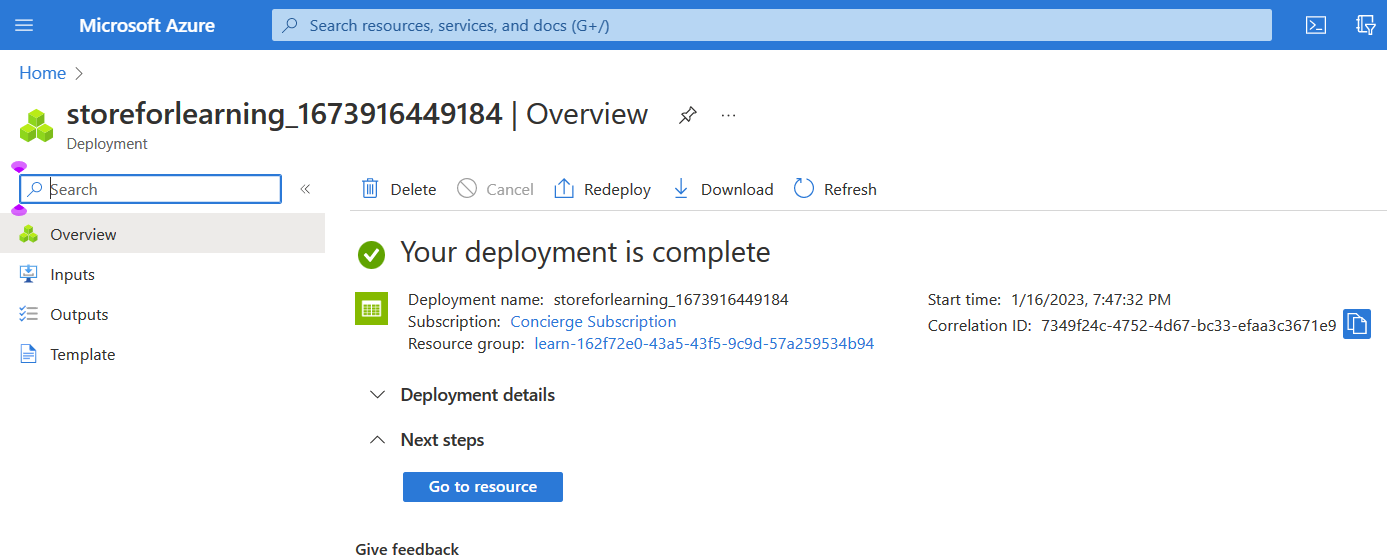Viewport: 1387px width, 560px height.
Task: Click the Redeploy upload icon
Action: [x=564, y=189]
